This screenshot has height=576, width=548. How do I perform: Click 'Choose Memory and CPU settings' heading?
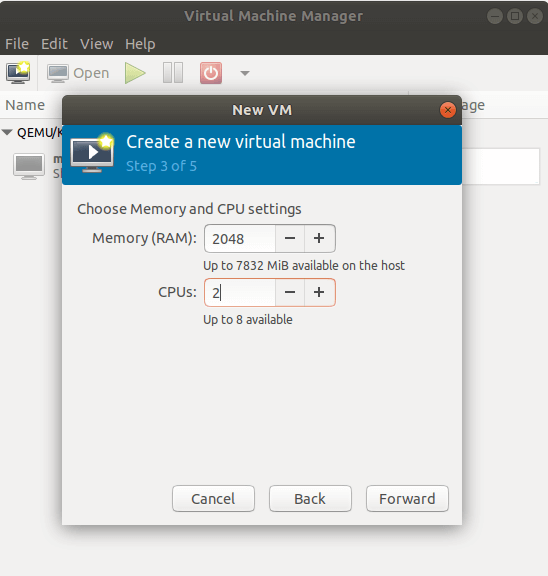click(x=189, y=209)
